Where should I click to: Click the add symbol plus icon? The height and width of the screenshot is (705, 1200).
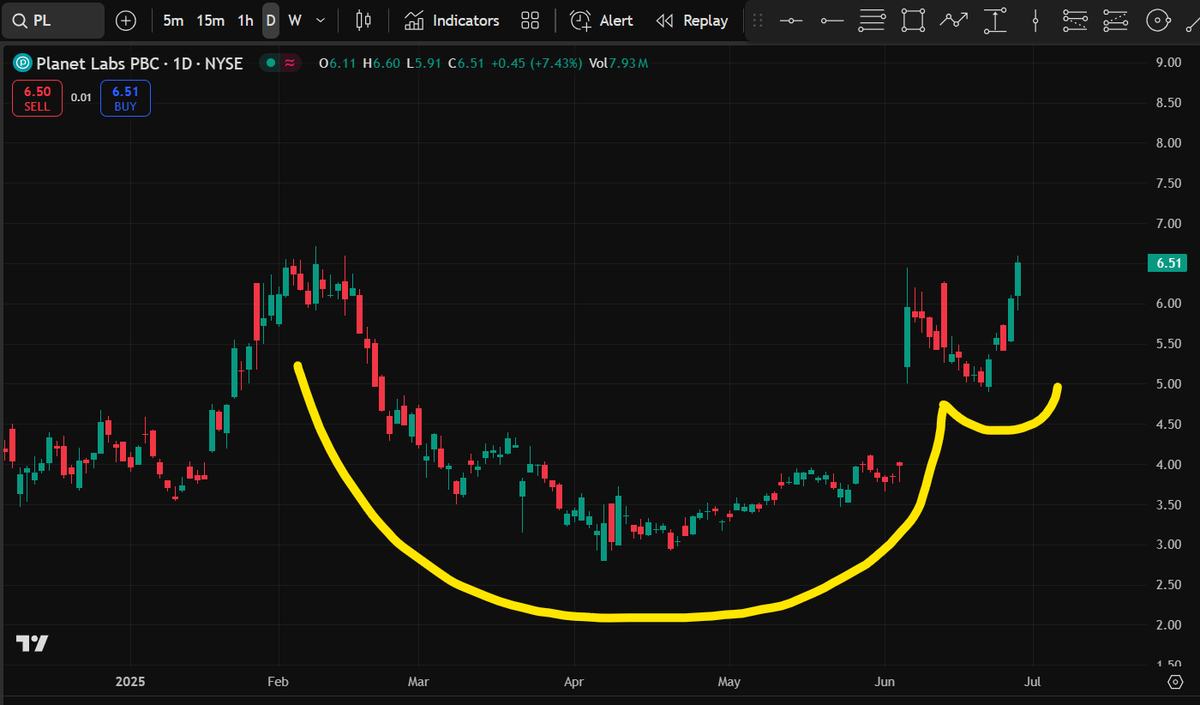pos(126,20)
